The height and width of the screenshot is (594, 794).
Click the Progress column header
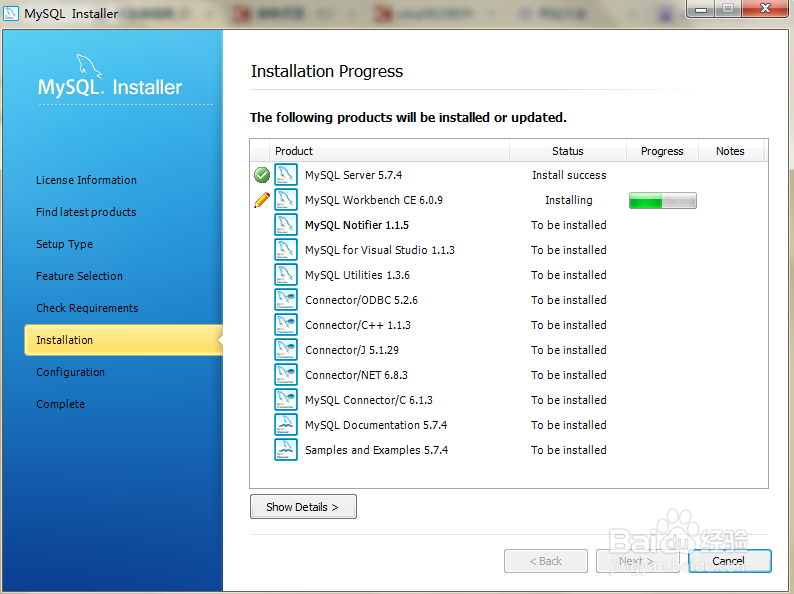pos(662,151)
